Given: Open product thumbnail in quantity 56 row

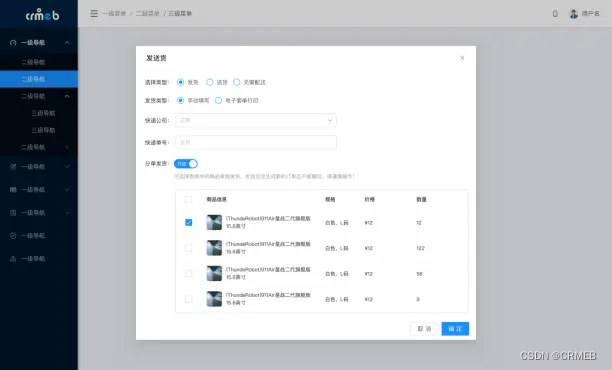Looking at the screenshot, I should tap(214, 274).
